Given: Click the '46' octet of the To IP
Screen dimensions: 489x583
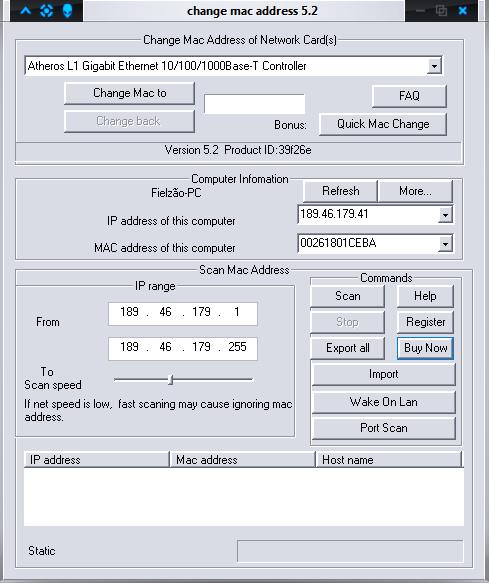Looking at the screenshot, I should pyautogui.click(x=165, y=347).
